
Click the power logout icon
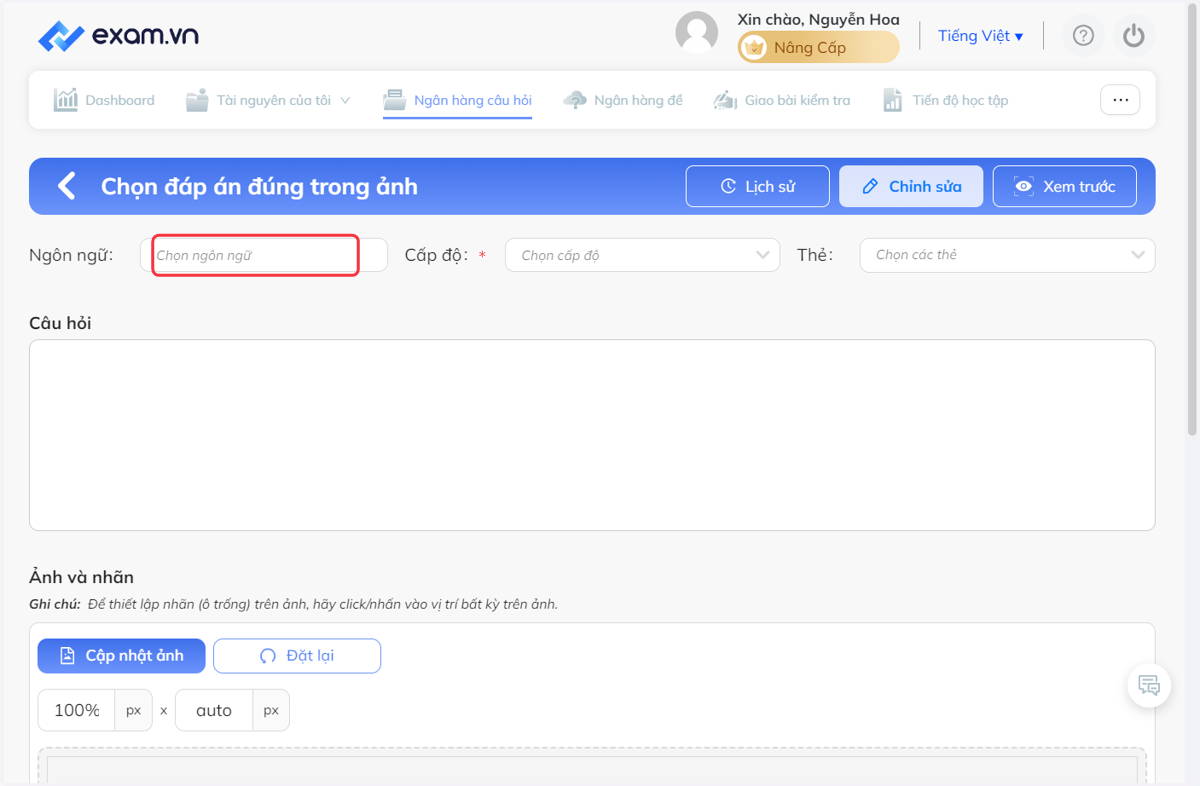click(x=1133, y=36)
